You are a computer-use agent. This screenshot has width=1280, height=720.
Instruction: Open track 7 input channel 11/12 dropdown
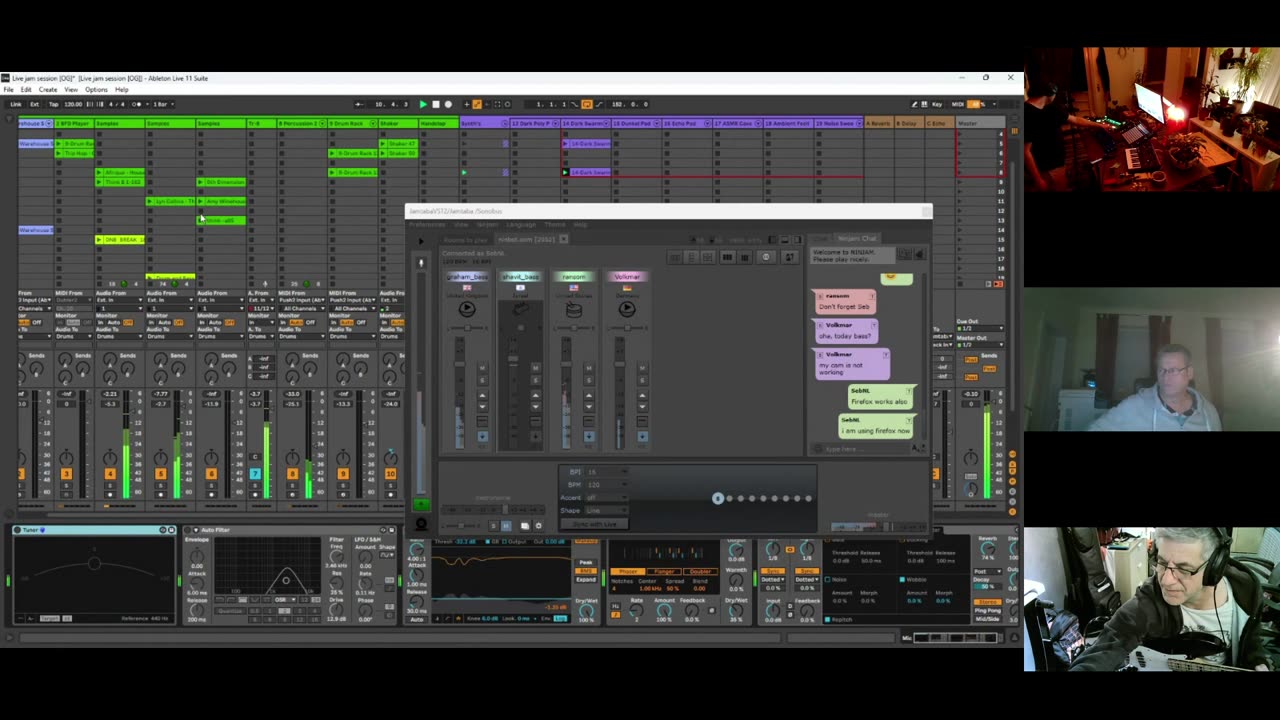pyautogui.click(x=262, y=308)
